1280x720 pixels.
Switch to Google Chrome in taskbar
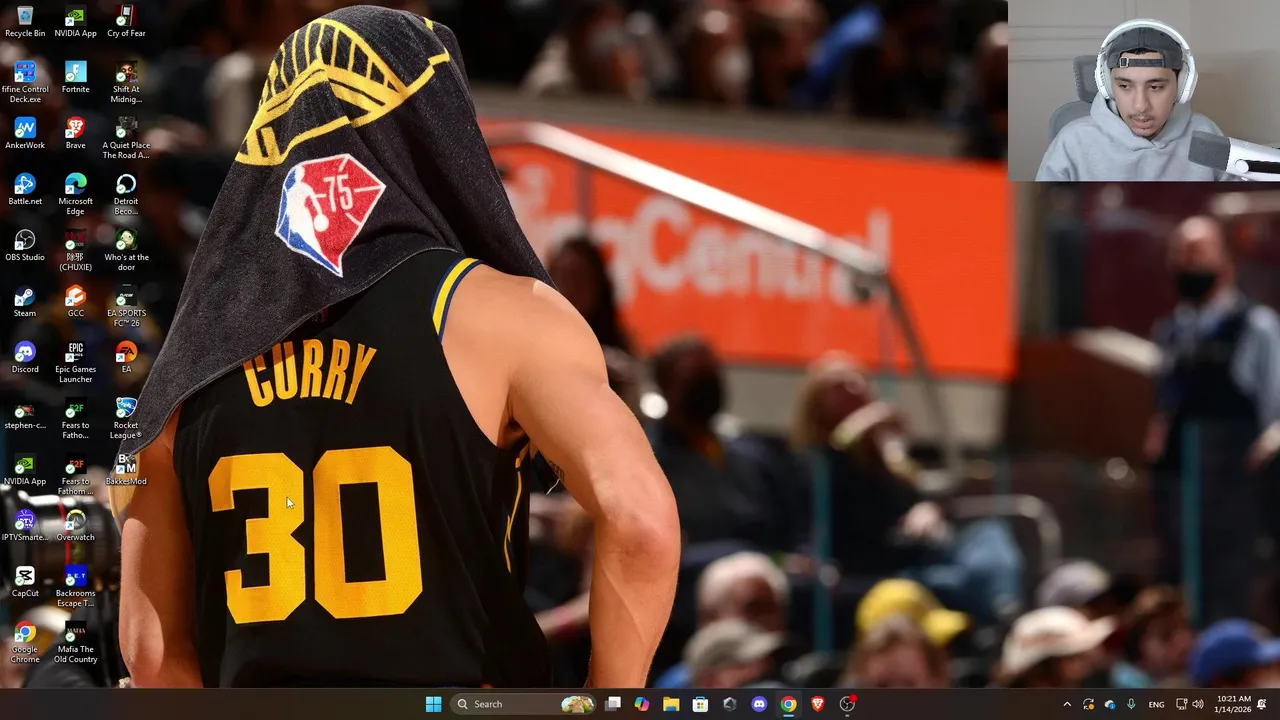click(789, 704)
